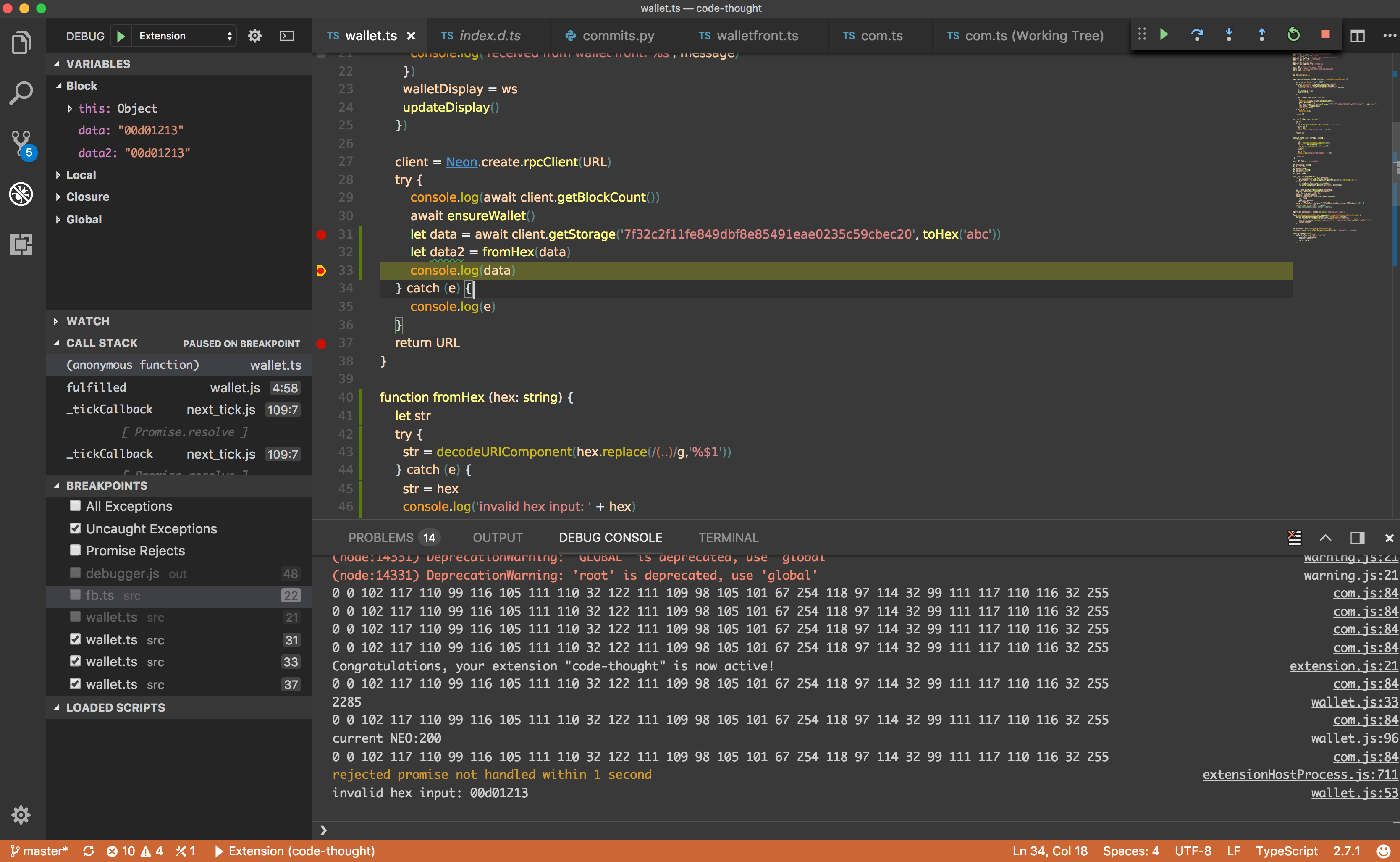Click the Step Into debug arrow
1400x862 pixels.
pos(1229,35)
